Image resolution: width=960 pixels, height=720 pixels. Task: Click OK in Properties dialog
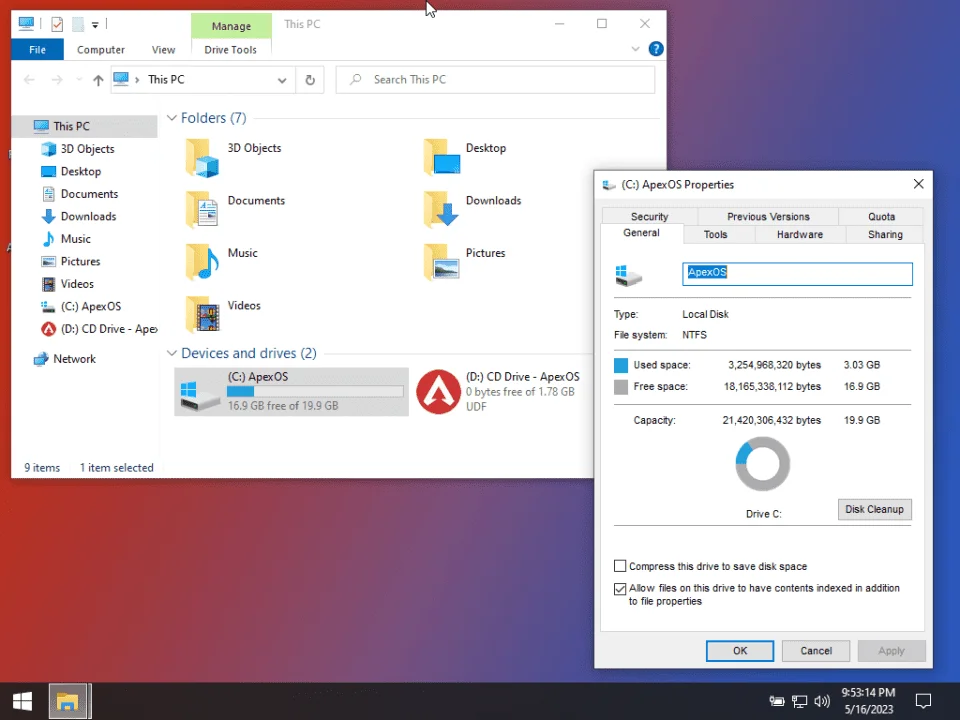(x=740, y=651)
